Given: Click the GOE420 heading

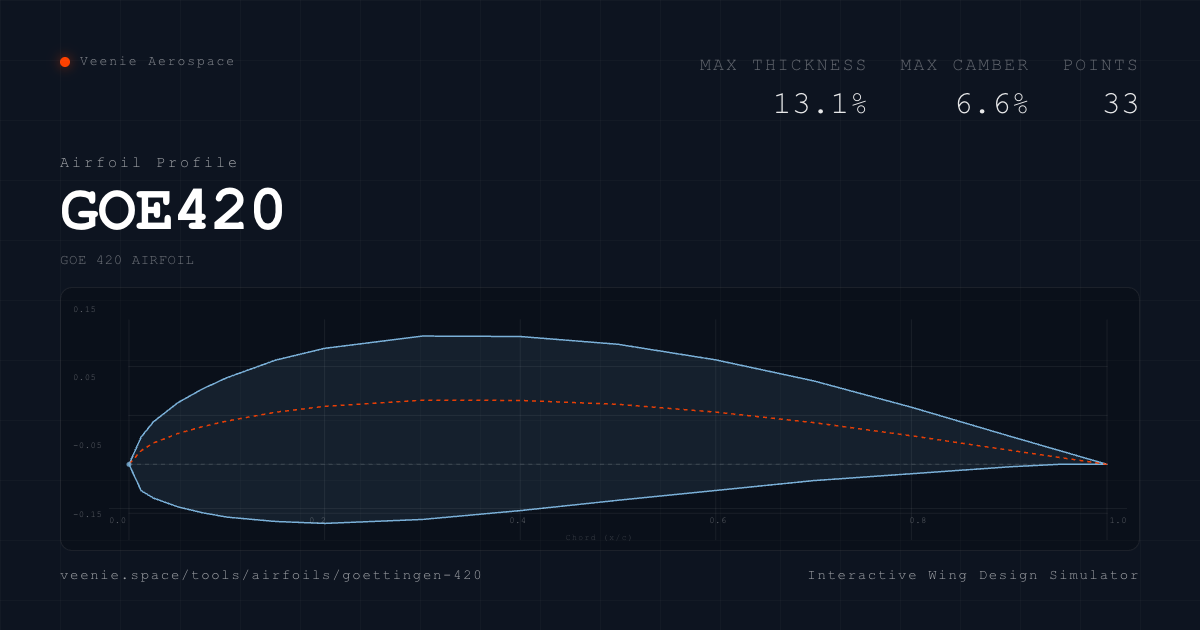Looking at the screenshot, I should [173, 211].
